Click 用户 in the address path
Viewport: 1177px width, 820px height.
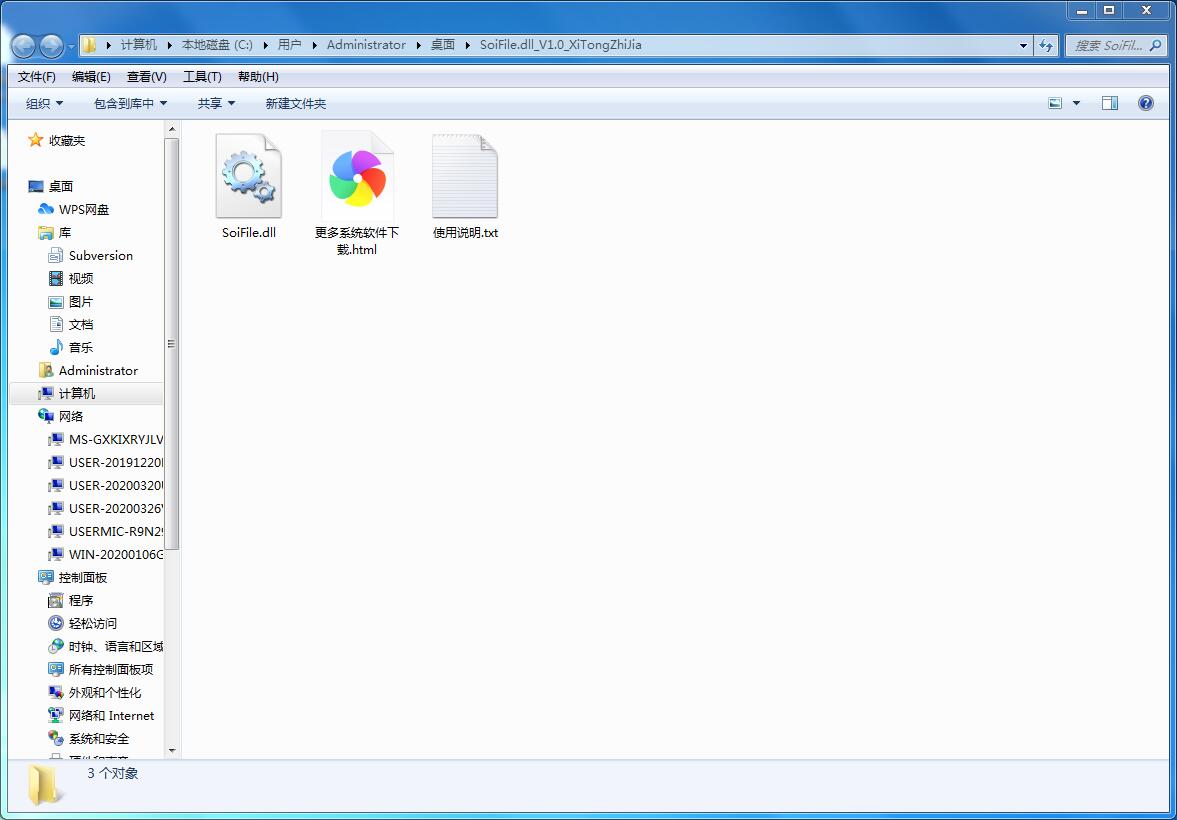pos(289,45)
